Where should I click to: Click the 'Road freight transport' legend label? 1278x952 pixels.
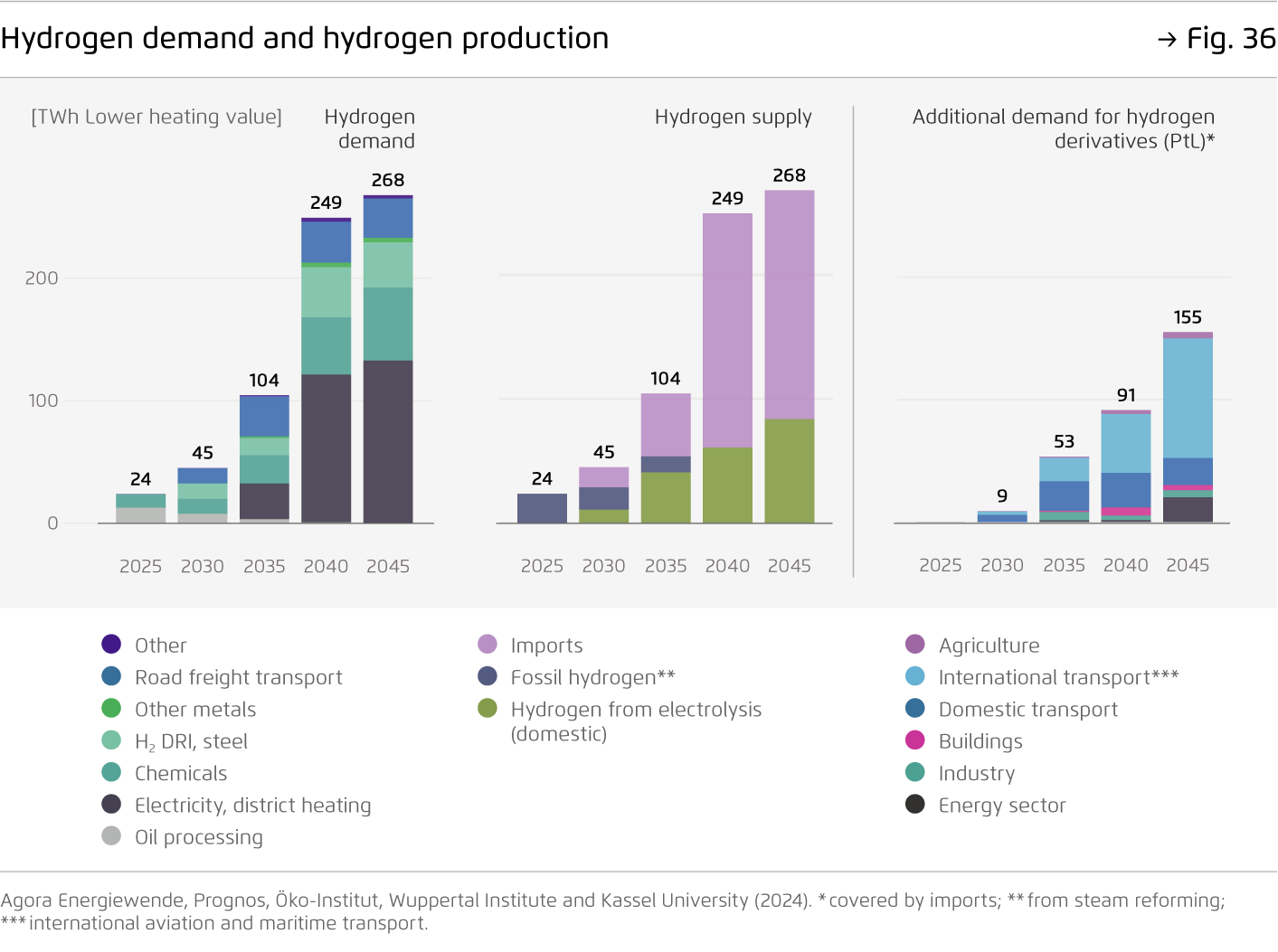[x=239, y=677]
